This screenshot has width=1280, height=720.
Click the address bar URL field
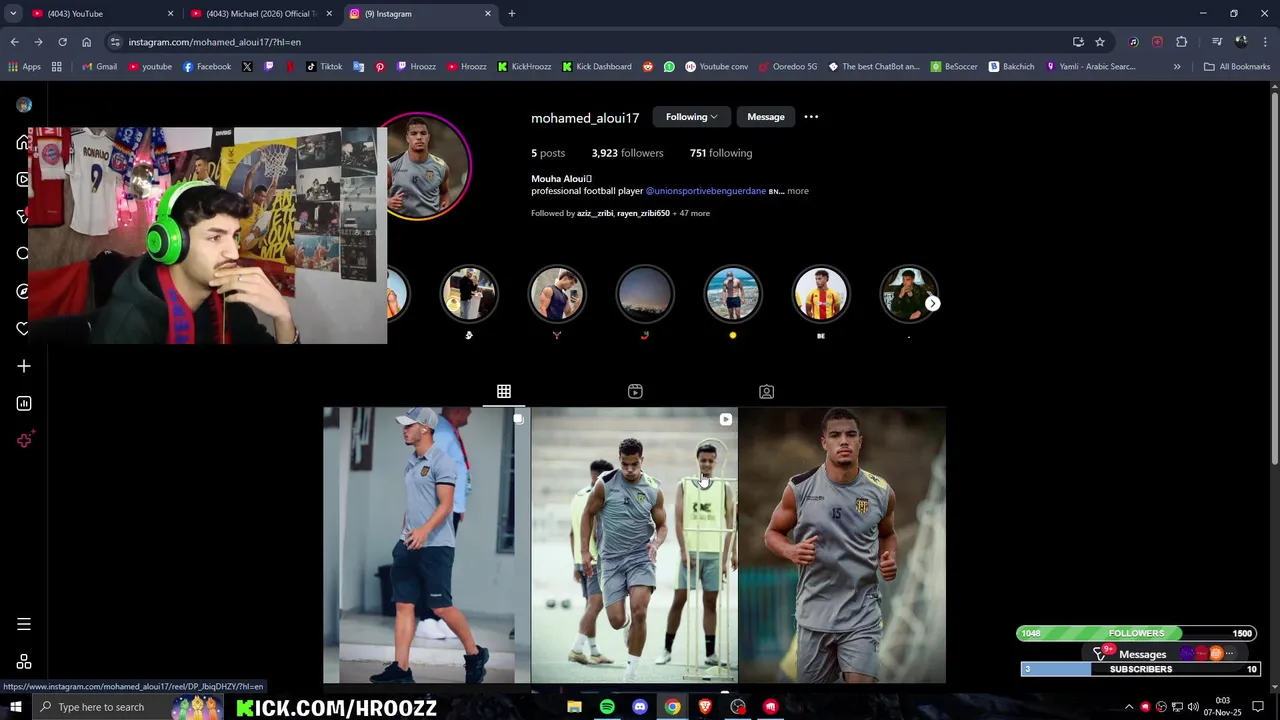coord(590,42)
